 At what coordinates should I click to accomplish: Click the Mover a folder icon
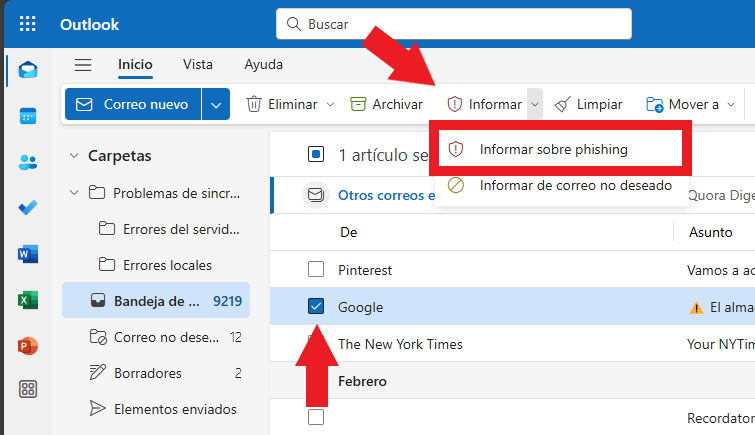655,104
